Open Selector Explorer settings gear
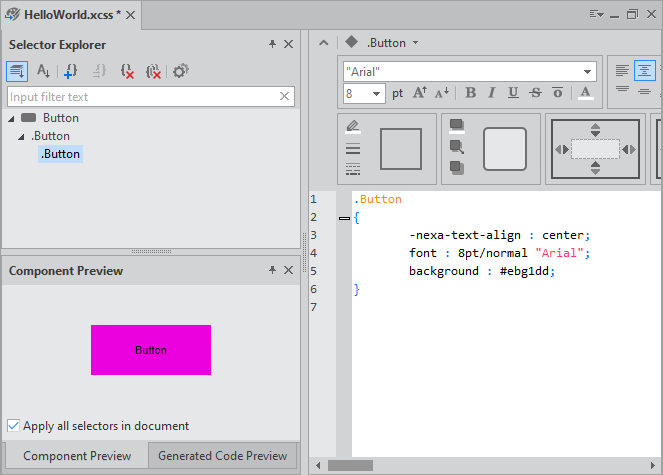663x475 pixels. pos(180,71)
